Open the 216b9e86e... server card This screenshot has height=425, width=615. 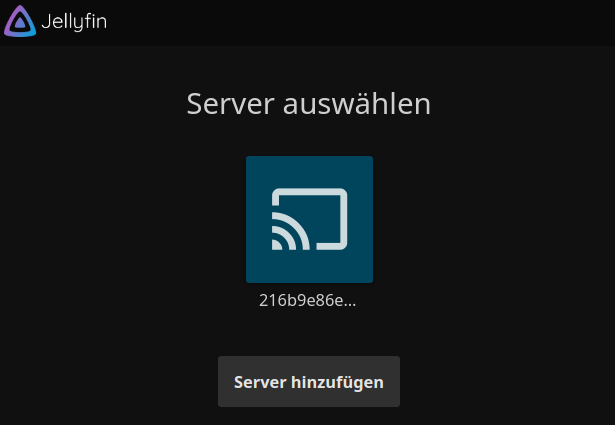point(309,219)
